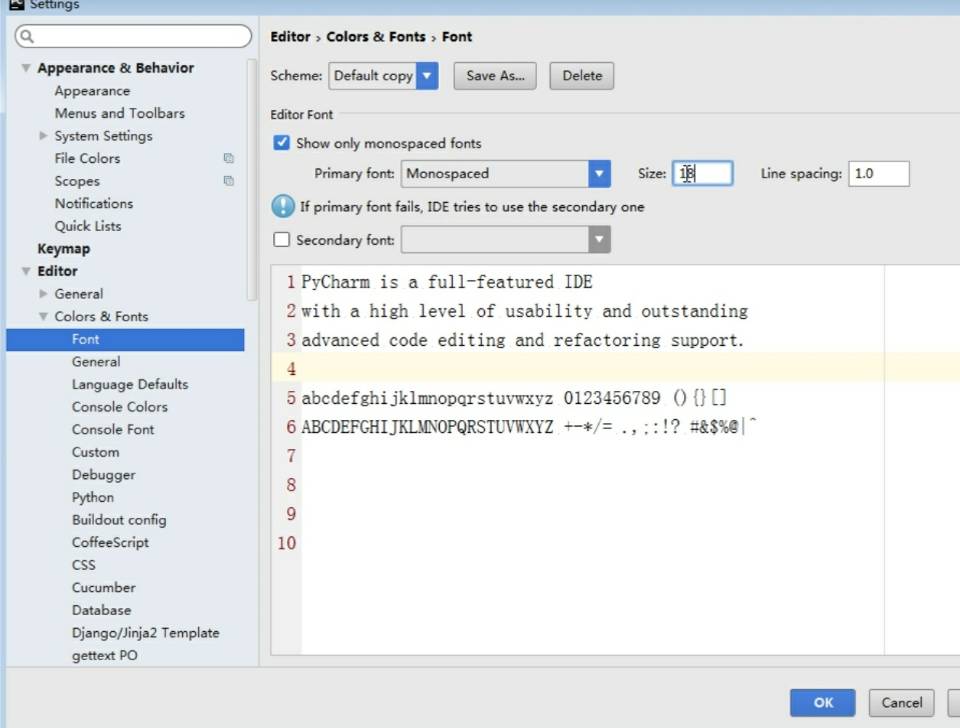The height and width of the screenshot is (728, 960).
Task: Click the settings tree vertical scrollbar
Action: coord(252,179)
